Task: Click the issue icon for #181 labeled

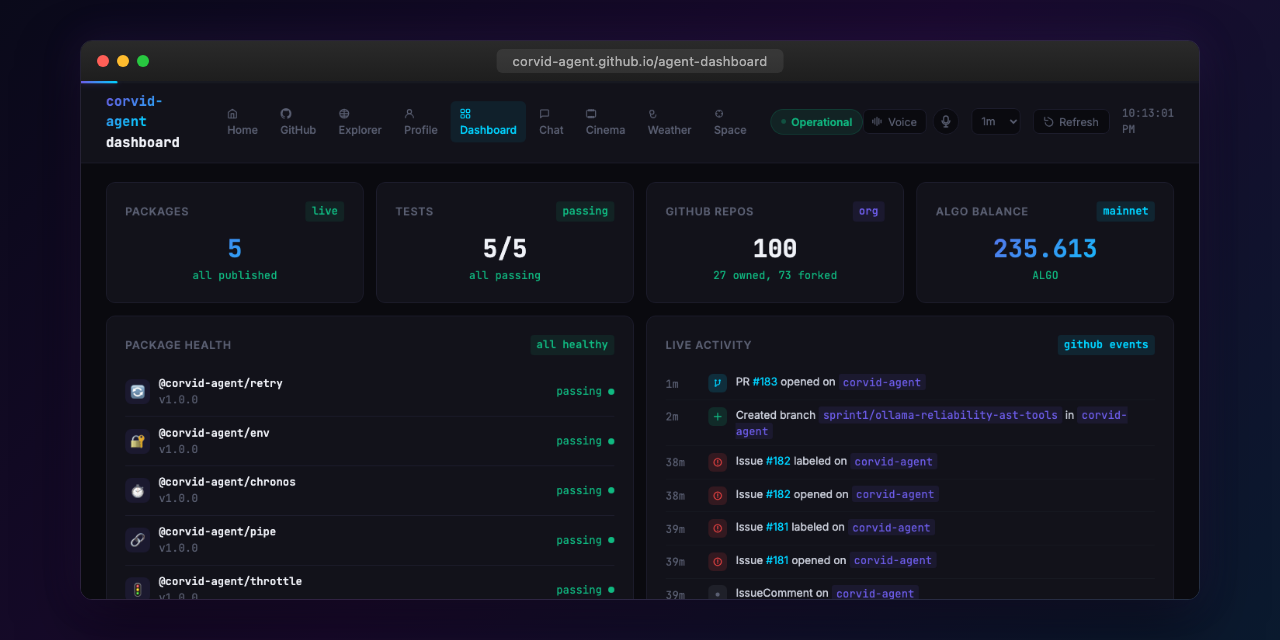Action: (717, 528)
